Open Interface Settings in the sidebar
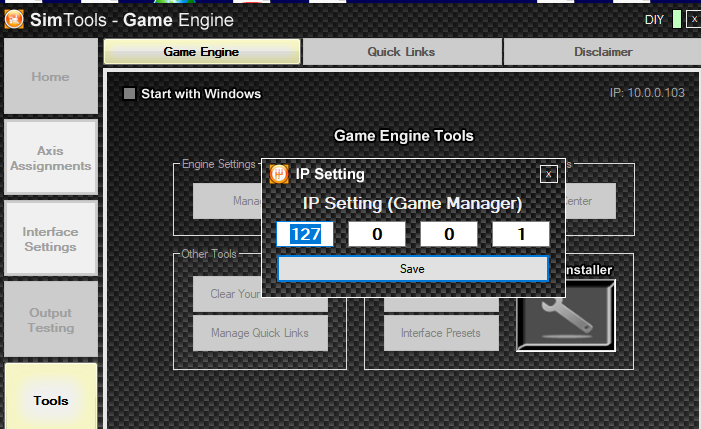Image resolution: width=701 pixels, height=429 pixels. pos(51,239)
